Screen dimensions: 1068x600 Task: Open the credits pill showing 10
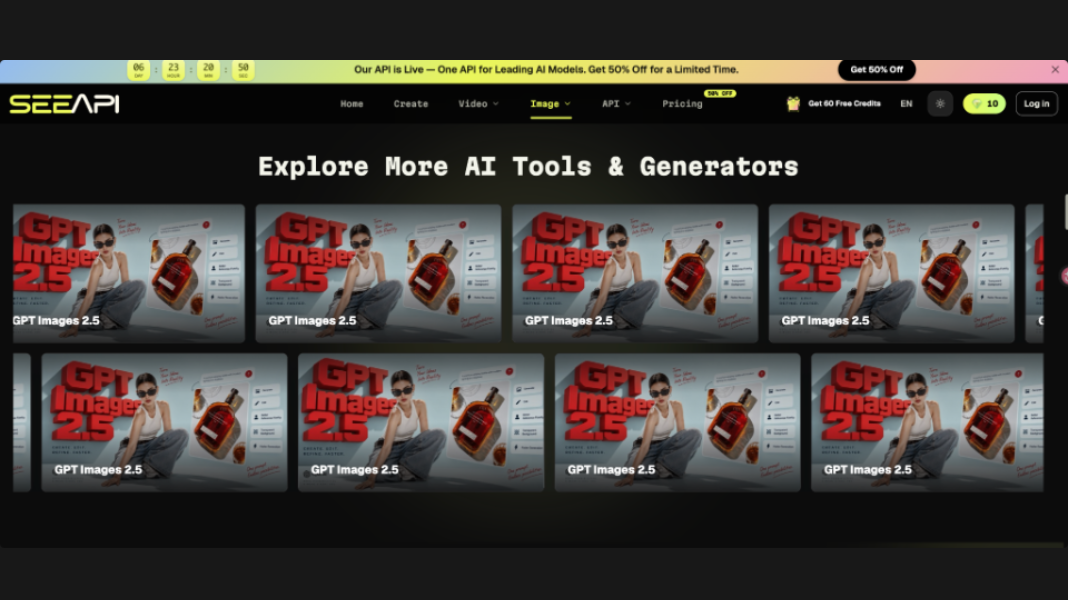[984, 104]
